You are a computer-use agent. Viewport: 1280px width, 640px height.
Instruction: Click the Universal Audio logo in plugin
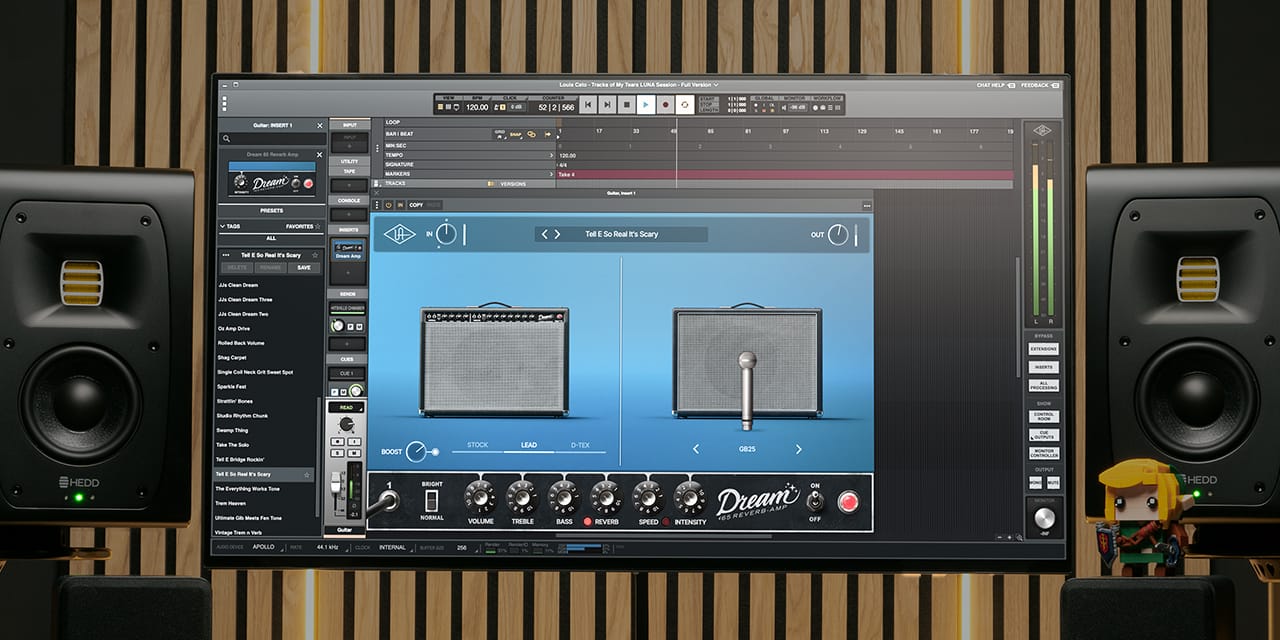pos(400,234)
